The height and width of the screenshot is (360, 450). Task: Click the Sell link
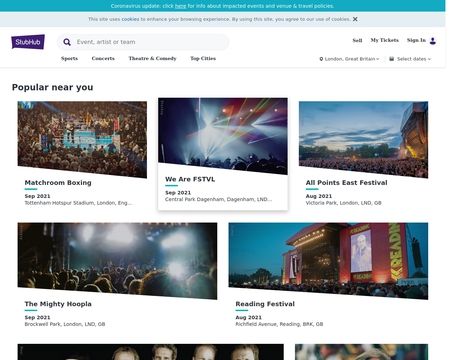pos(357,40)
